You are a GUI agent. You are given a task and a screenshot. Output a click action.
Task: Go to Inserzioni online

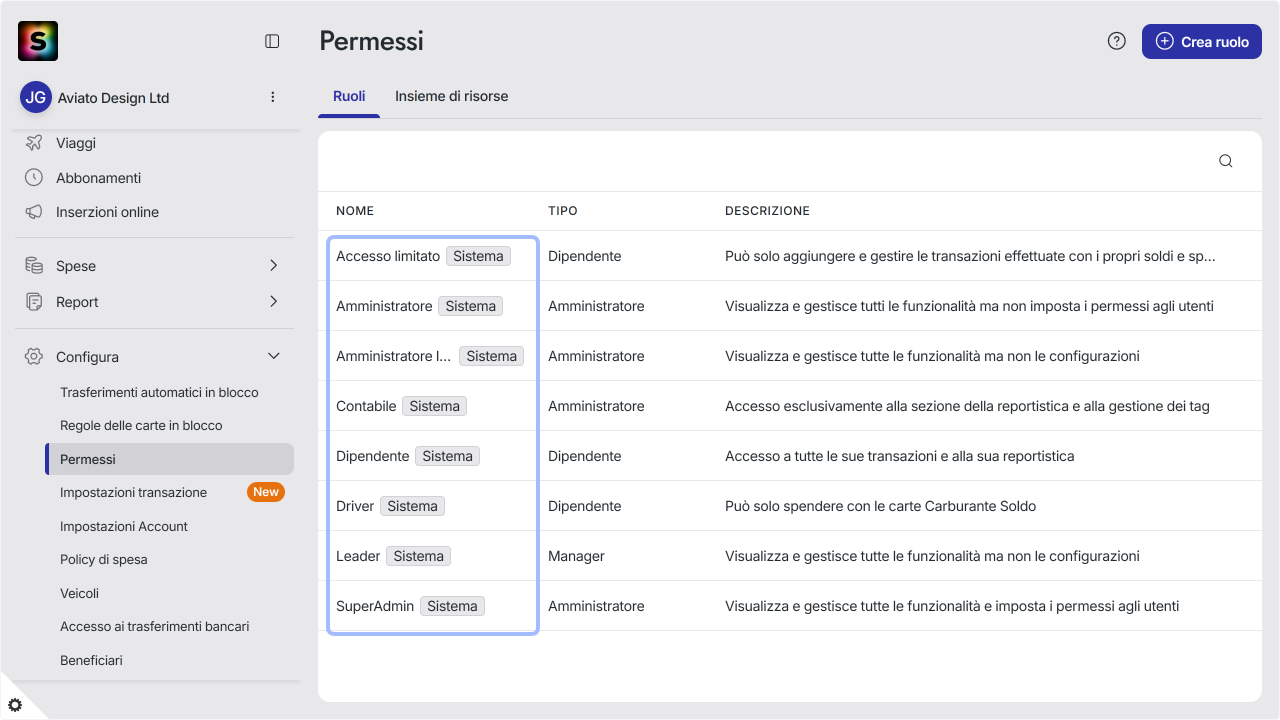107,212
